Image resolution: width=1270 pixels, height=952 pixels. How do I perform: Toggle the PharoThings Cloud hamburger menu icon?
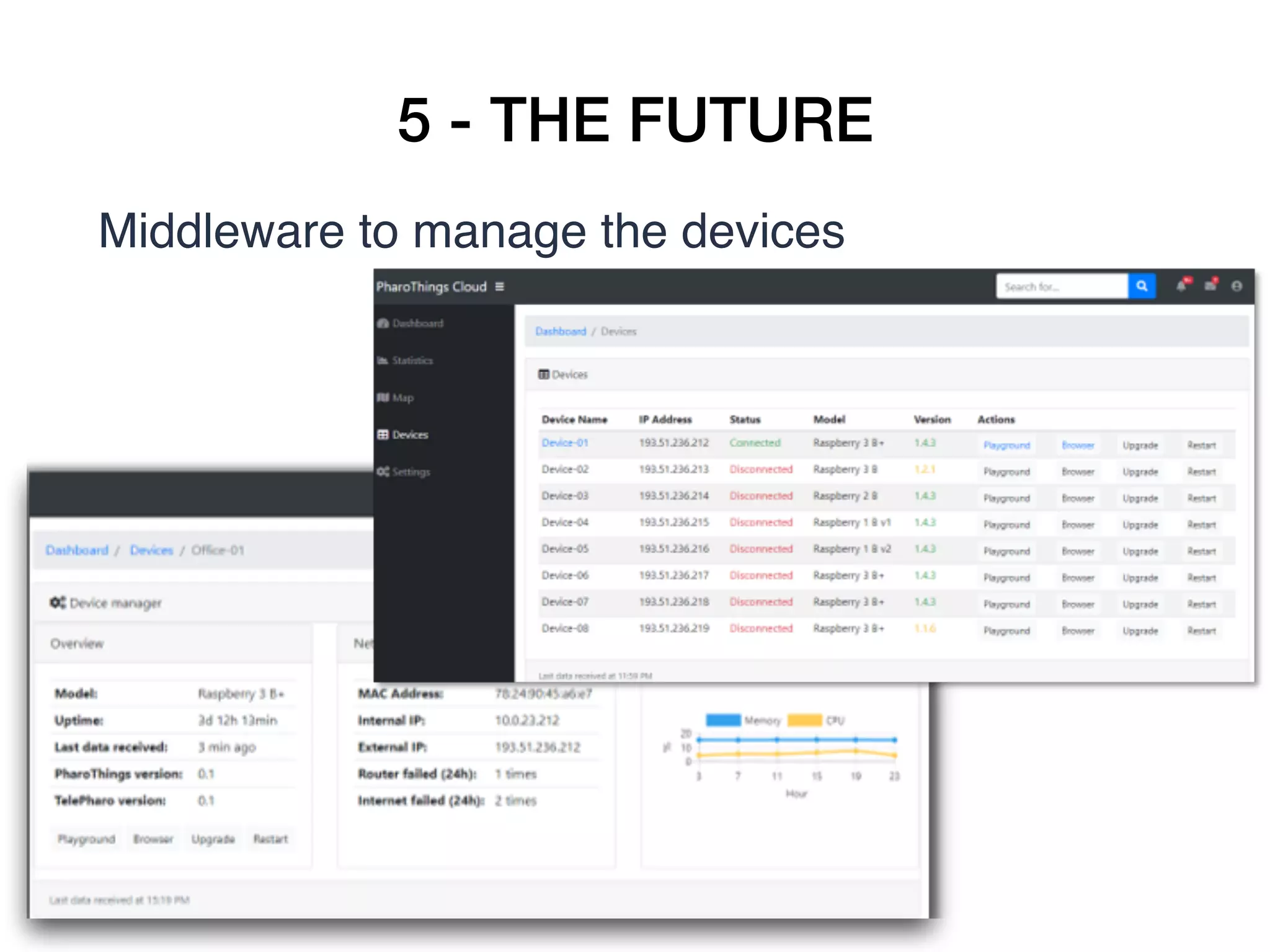(x=499, y=286)
